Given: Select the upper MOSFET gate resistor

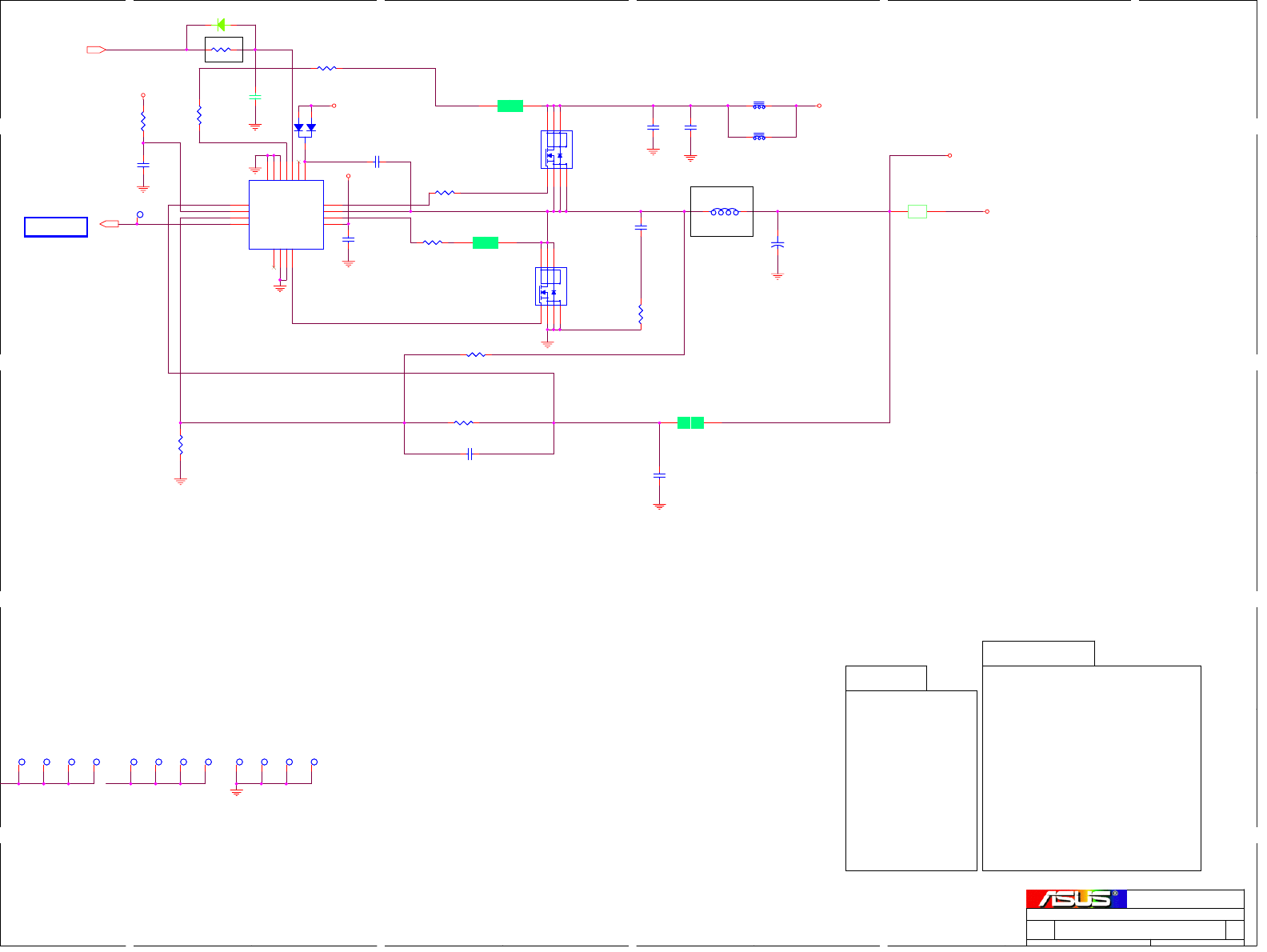Looking at the screenshot, I should coord(445,193).
